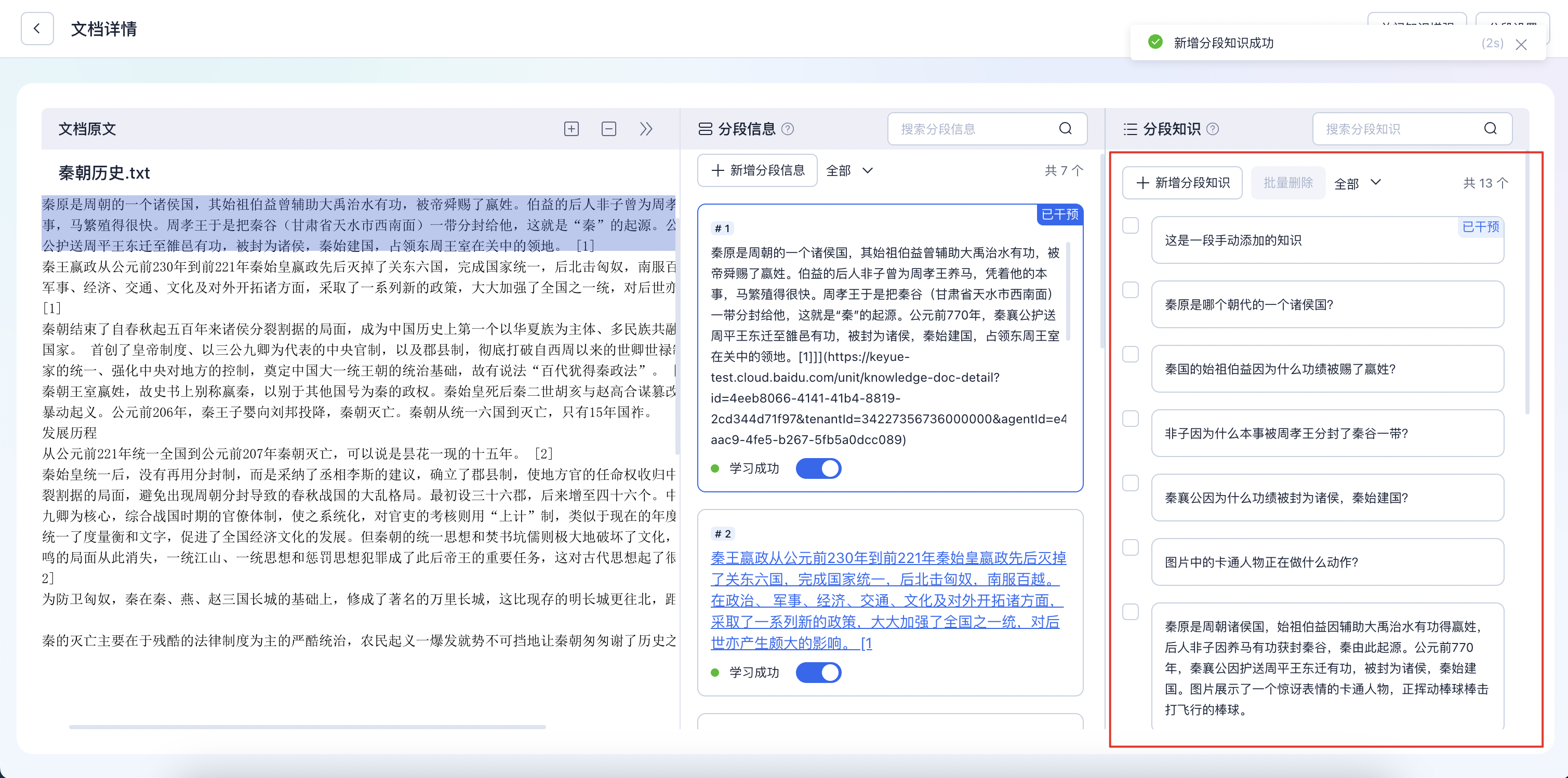Check the box for 非子因为什么本事被周孝王分封了秦谷一带?
This screenshot has height=778, width=1568.
(1131, 419)
